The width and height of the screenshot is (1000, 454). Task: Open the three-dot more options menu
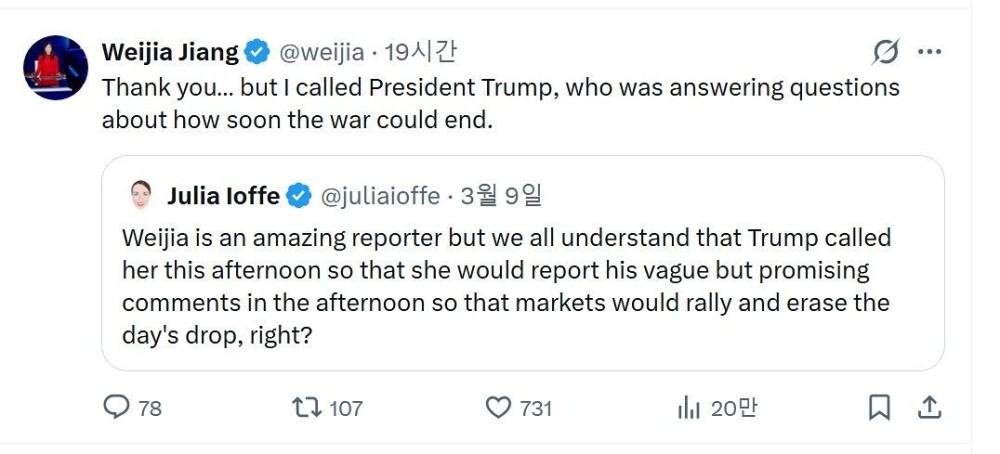[x=929, y=52]
